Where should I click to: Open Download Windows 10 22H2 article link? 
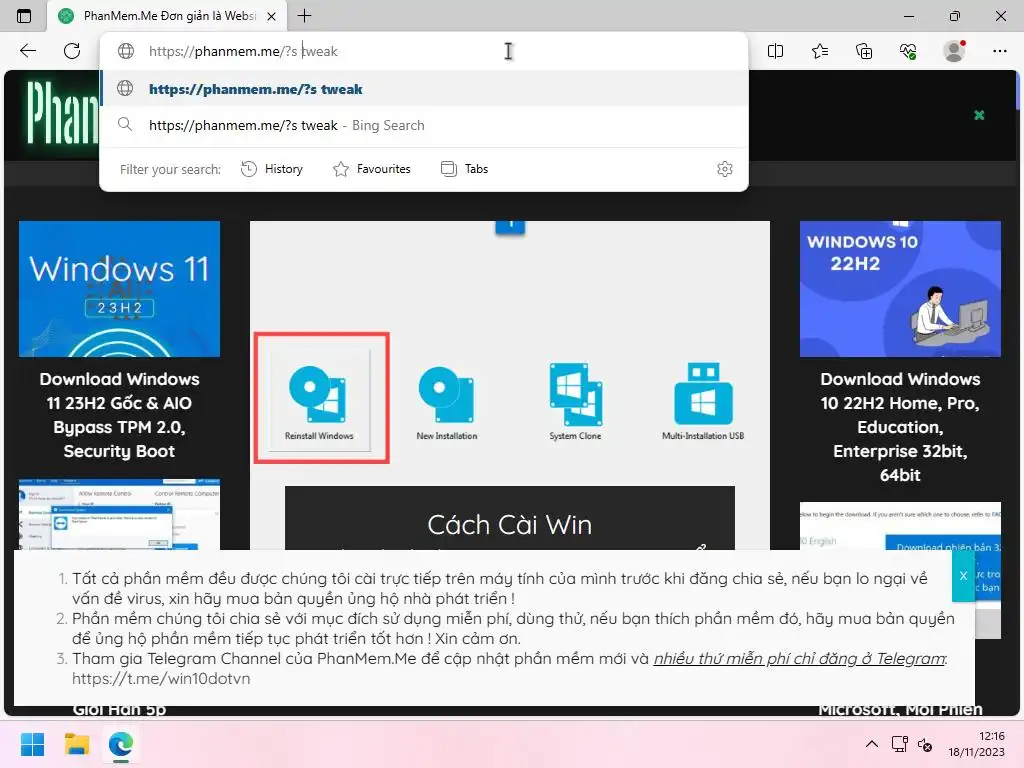coord(900,427)
